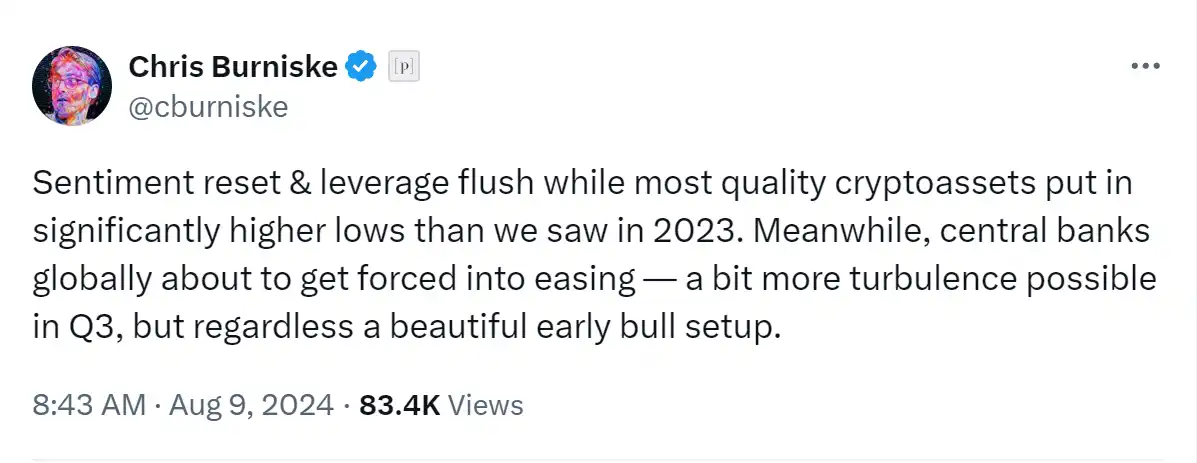The height and width of the screenshot is (463, 1197).
Task: Open the Chris Burniske display name link
Action: point(233,67)
